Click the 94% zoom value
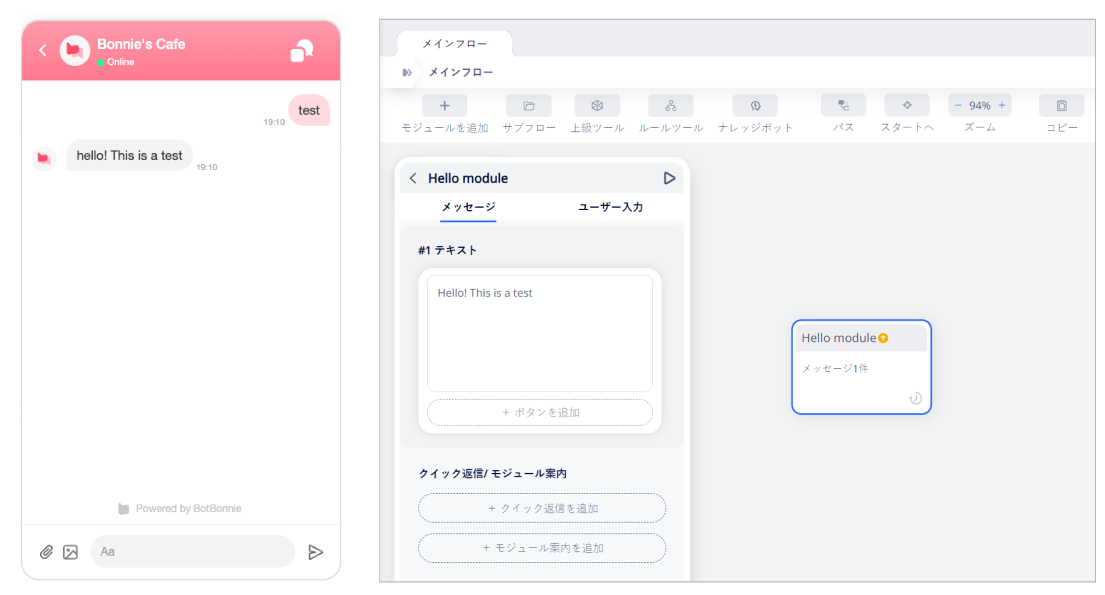This screenshot has height=595, width=1105. pyautogui.click(x=980, y=105)
